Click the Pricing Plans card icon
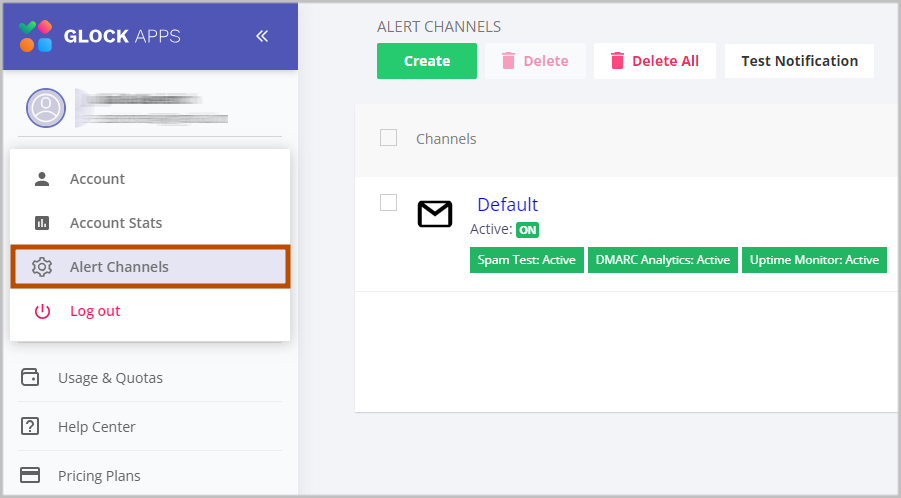This screenshot has height=498, width=901. [30, 476]
